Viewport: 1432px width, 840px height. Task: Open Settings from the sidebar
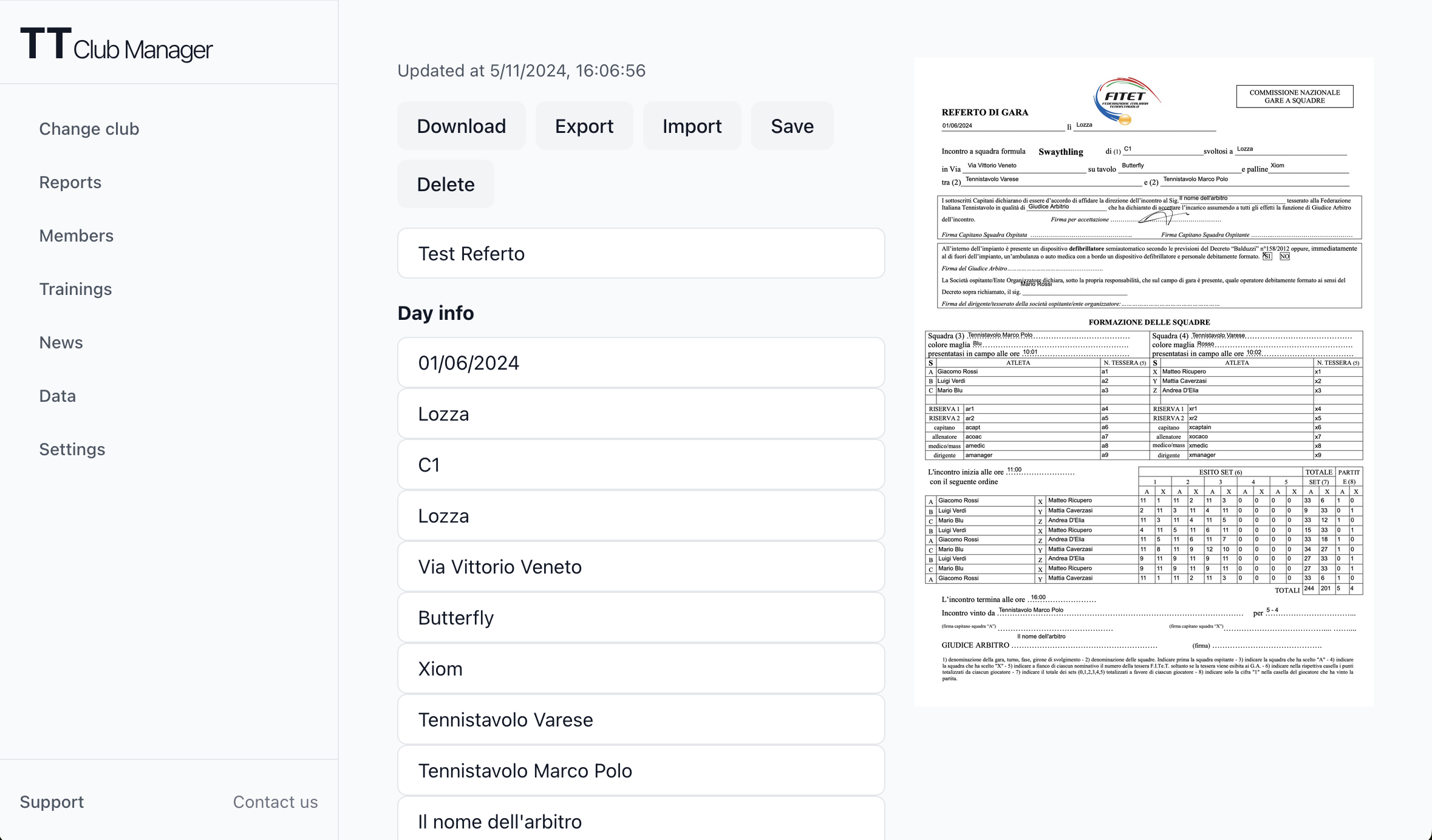click(72, 449)
